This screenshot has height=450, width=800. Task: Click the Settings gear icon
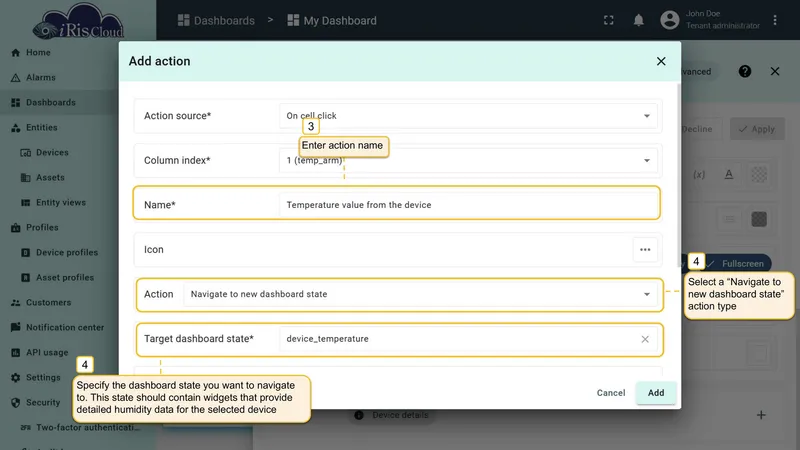click(16, 378)
